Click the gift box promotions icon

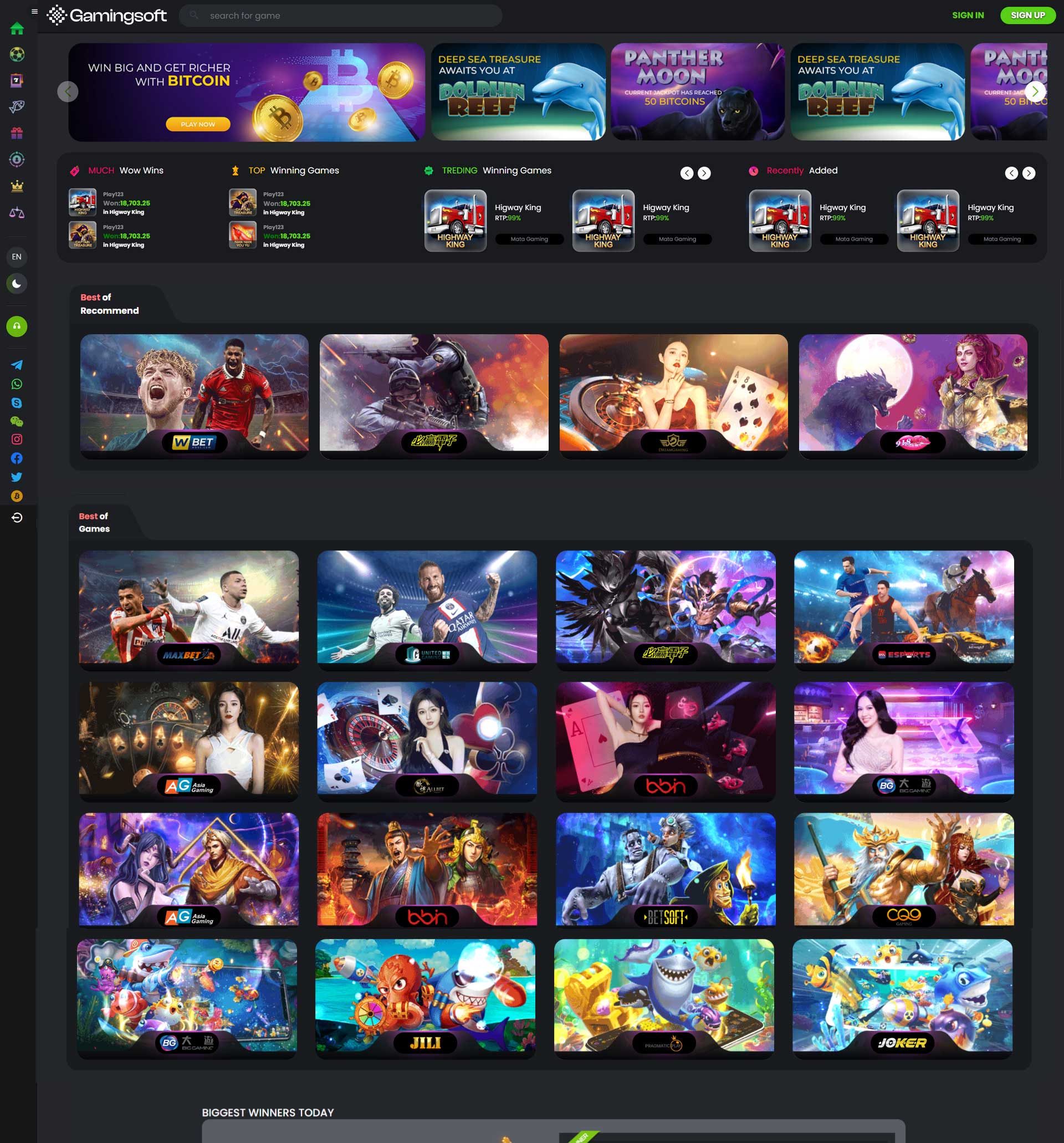click(17, 134)
